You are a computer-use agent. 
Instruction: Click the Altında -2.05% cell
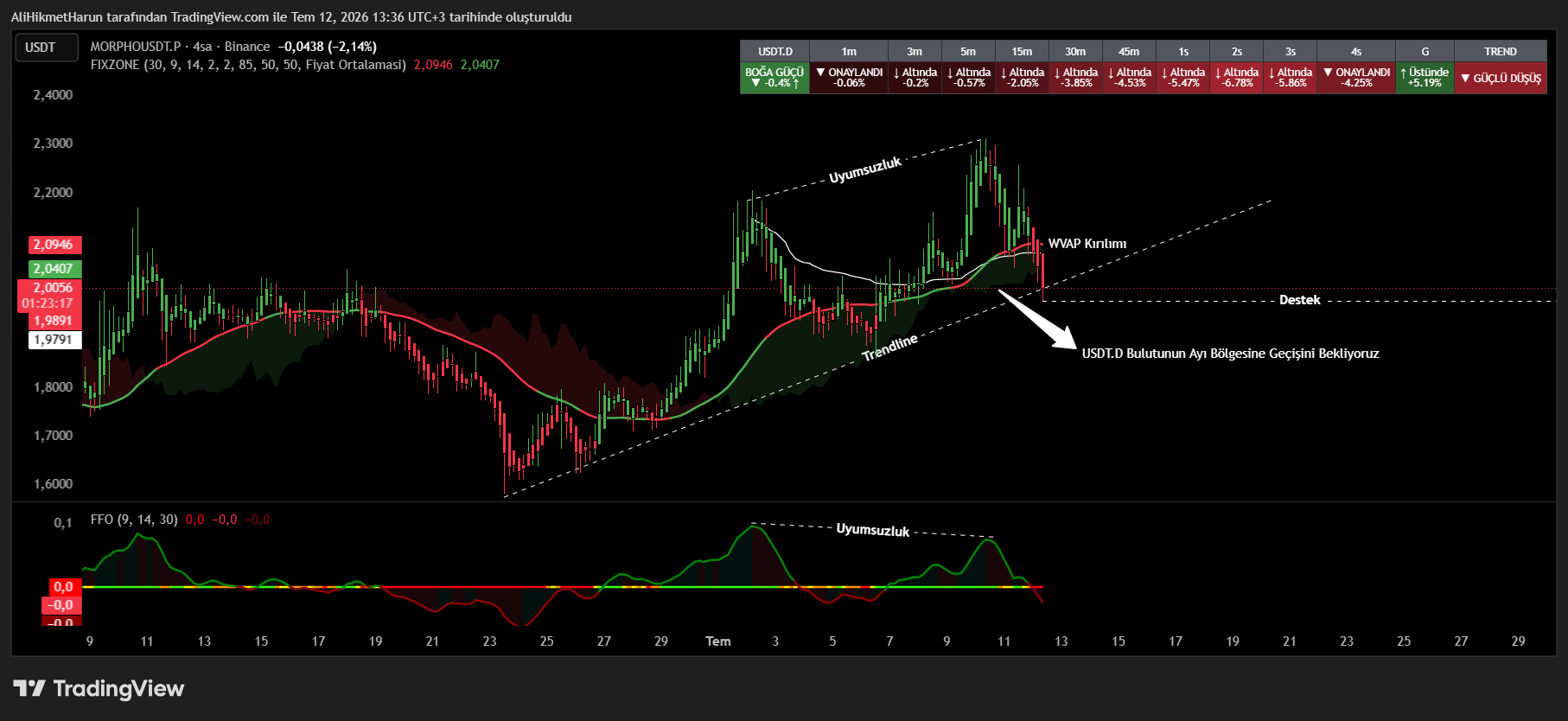click(1022, 78)
